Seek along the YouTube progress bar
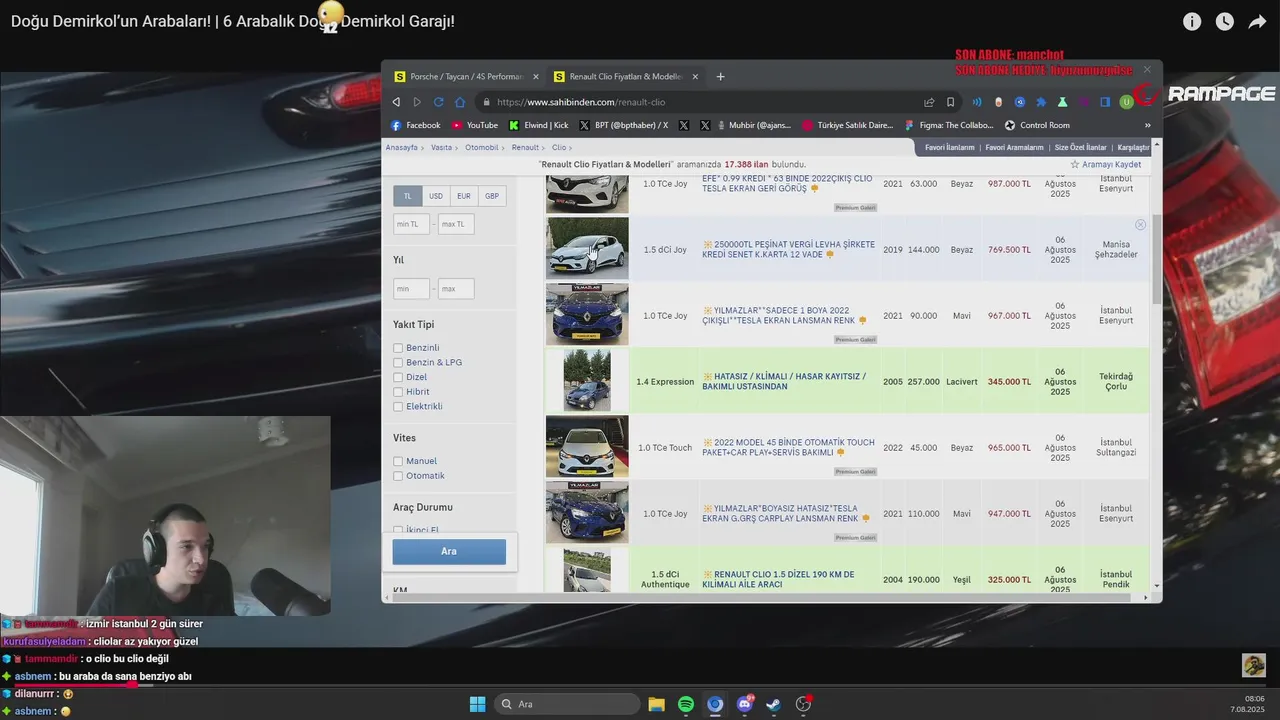The image size is (1280, 720). point(640,686)
